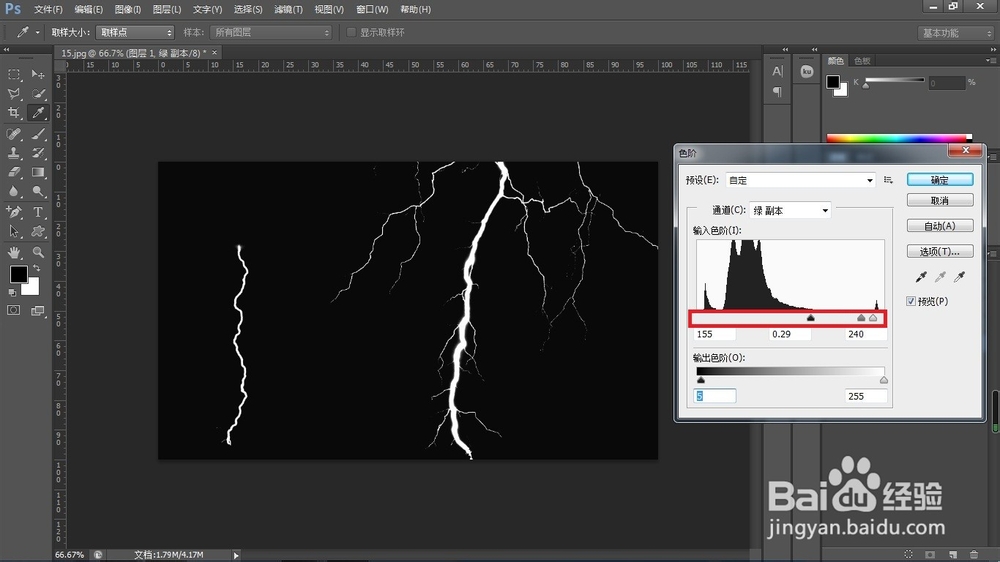Select the Move tool
Image resolution: width=1000 pixels, height=562 pixels.
(x=38, y=75)
